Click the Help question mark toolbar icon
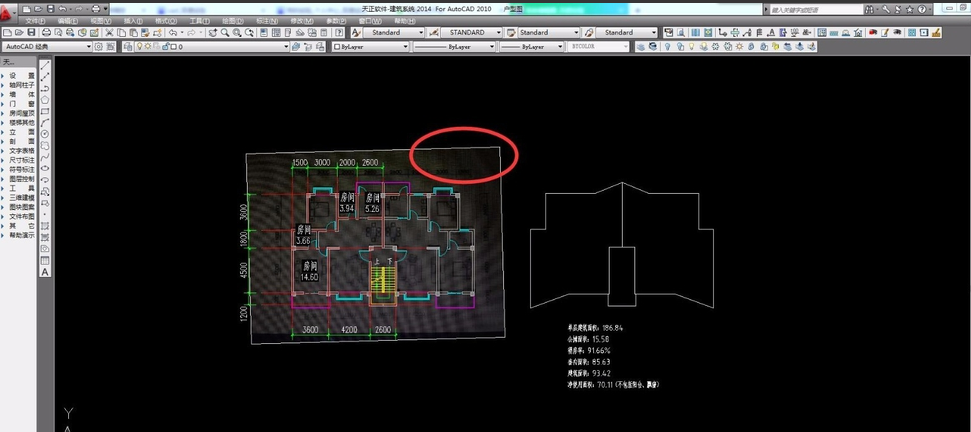Viewport: 971px width, 432px height. coord(339,33)
